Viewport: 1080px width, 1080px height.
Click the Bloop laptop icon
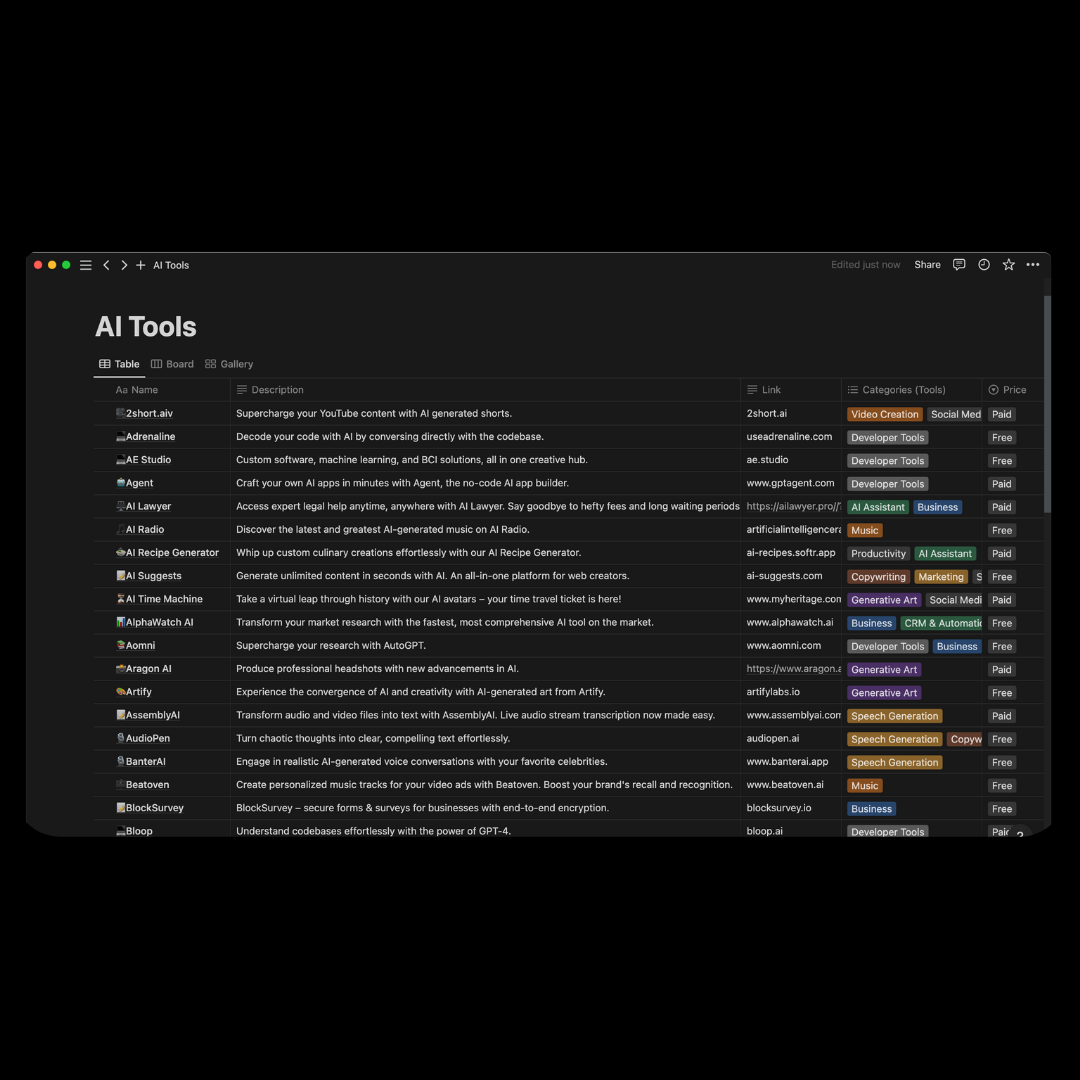[121, 831]
